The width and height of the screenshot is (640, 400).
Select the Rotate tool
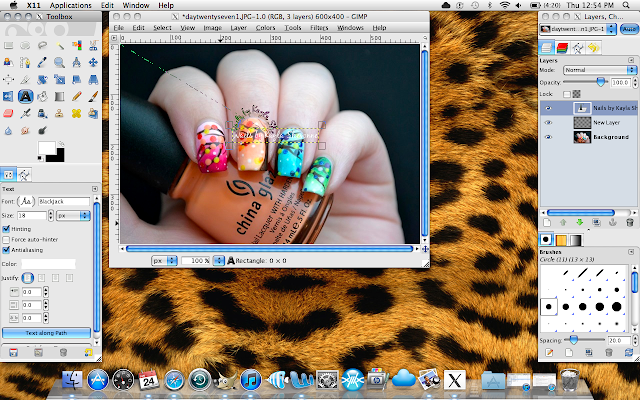pos(42,80)
